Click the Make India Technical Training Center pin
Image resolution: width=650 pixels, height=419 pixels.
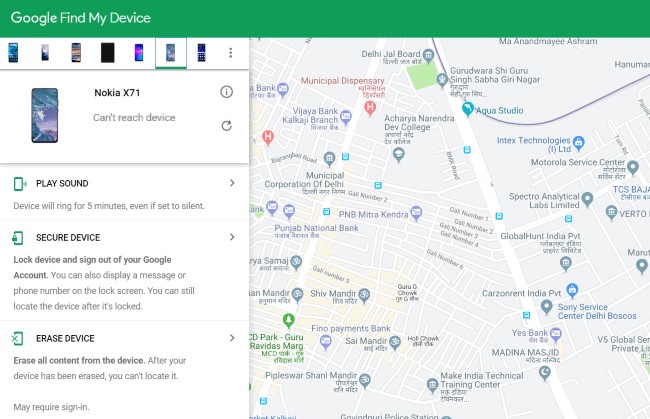tap(432, 385)
